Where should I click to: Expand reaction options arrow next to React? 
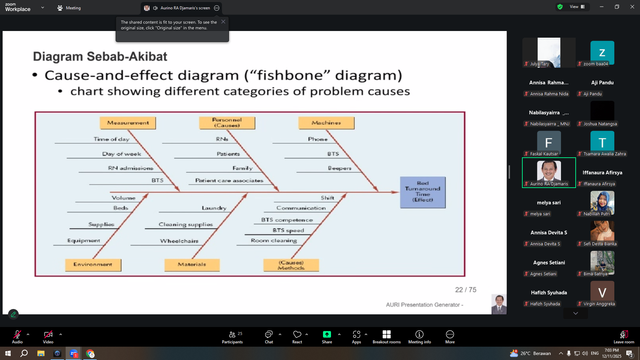307,334
